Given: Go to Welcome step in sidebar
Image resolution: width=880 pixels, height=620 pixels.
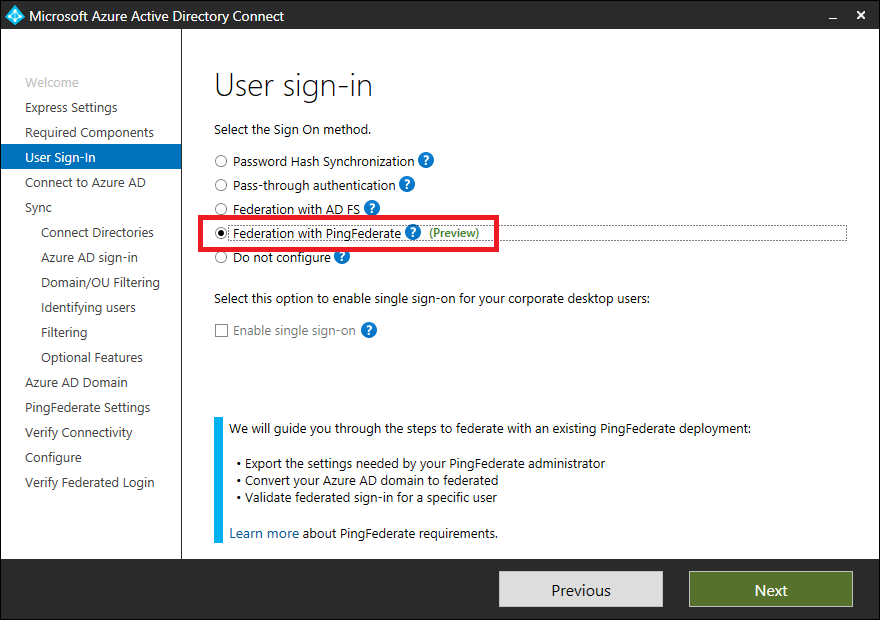Looking at the screenshot, I should (52, 82).
